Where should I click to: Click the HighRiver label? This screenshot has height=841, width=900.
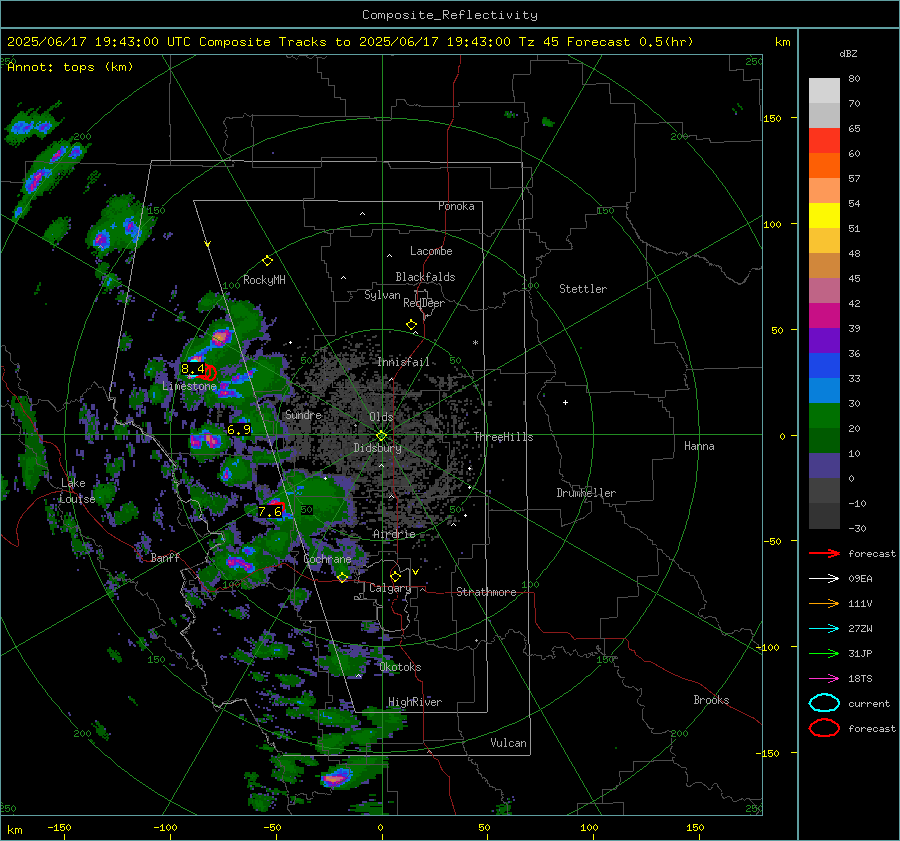tap(414, 702)
